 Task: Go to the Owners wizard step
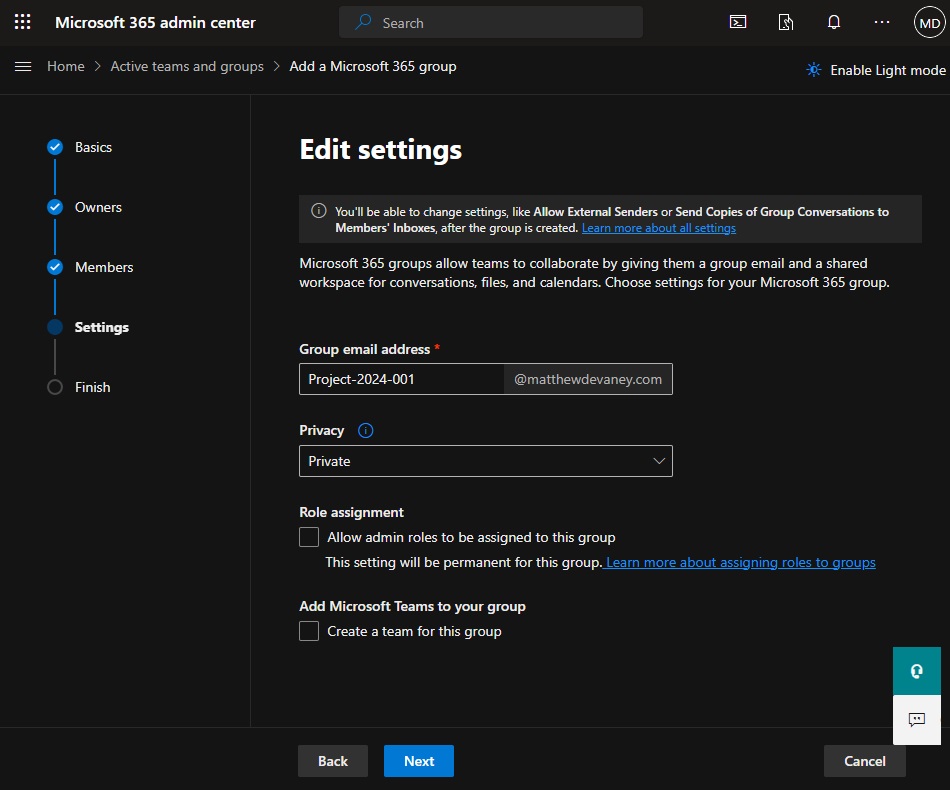(98, 207)
